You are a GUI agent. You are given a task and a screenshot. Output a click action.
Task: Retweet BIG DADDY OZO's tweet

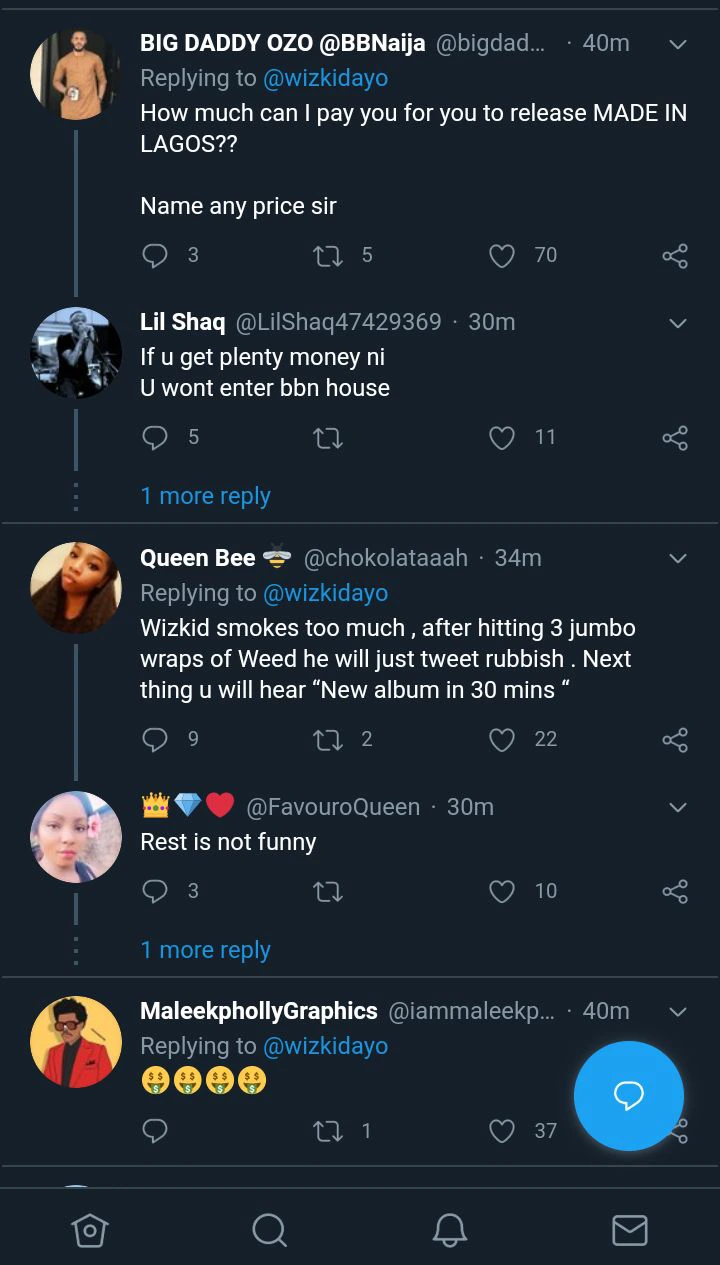point(328,256)
